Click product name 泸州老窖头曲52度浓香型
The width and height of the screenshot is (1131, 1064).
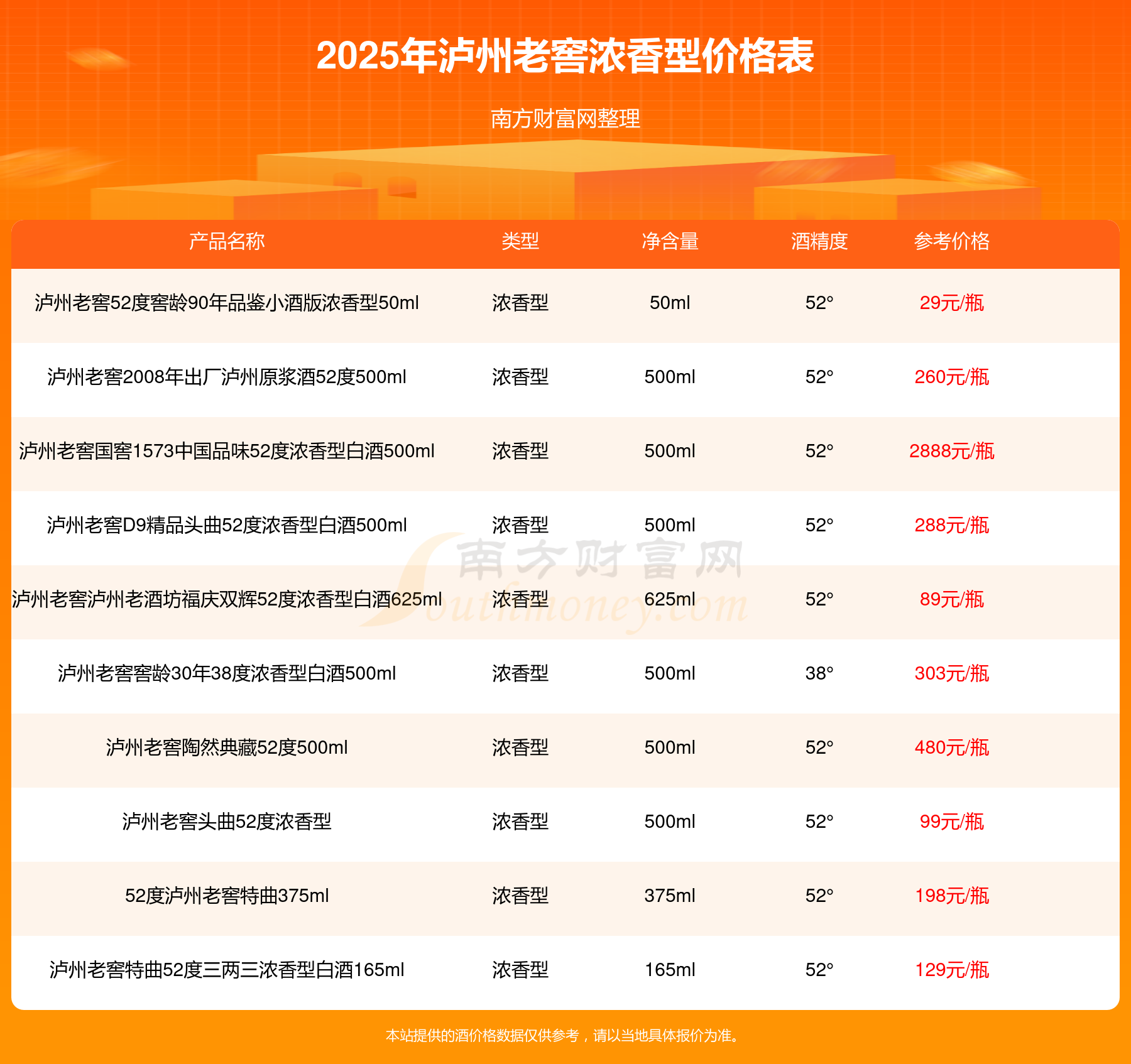(227, 822)
